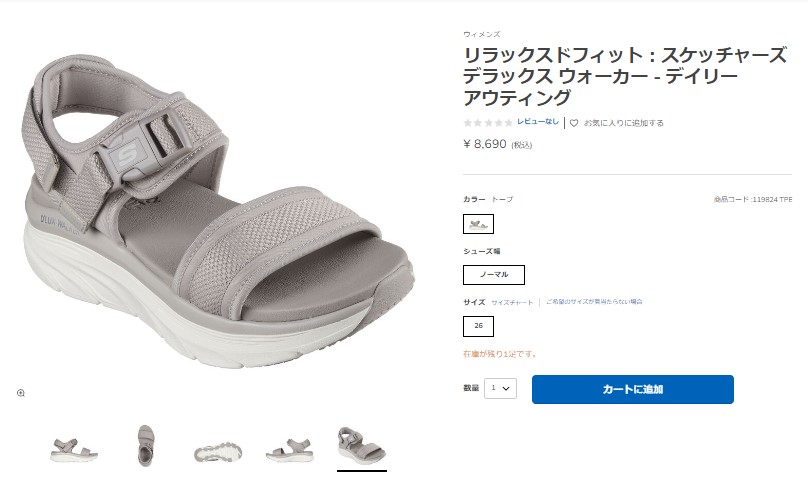This screenshot has width=808, height=481.
Task: Select the sole-view sandal thumbnail
Action: click(x=217, y=452)
